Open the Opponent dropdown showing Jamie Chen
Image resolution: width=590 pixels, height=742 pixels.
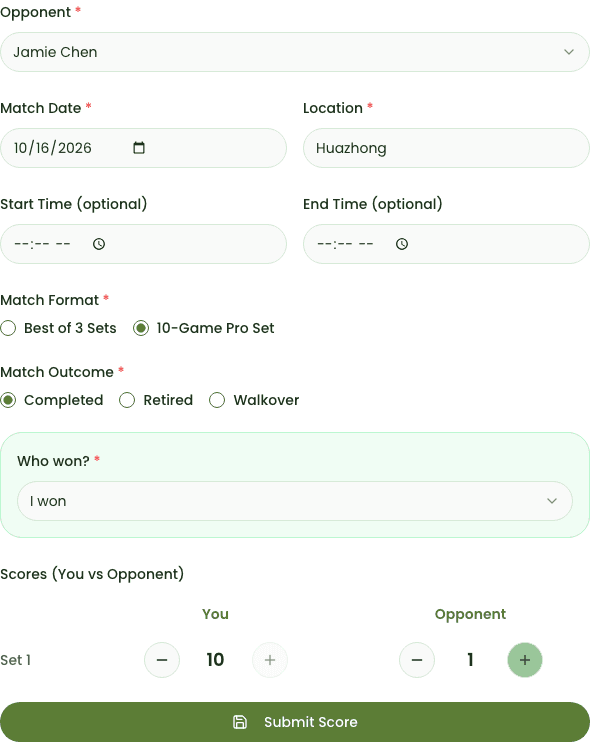295,52
